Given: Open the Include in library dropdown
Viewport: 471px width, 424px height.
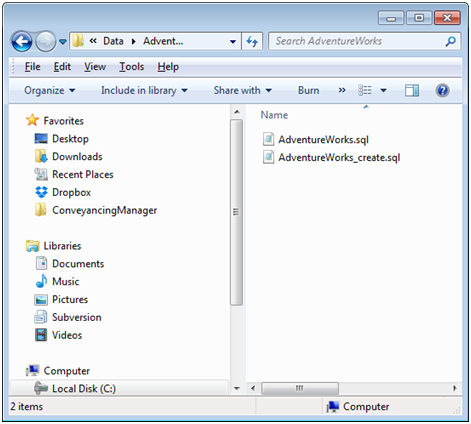Looking at the screenshot, I should (144, 90).
